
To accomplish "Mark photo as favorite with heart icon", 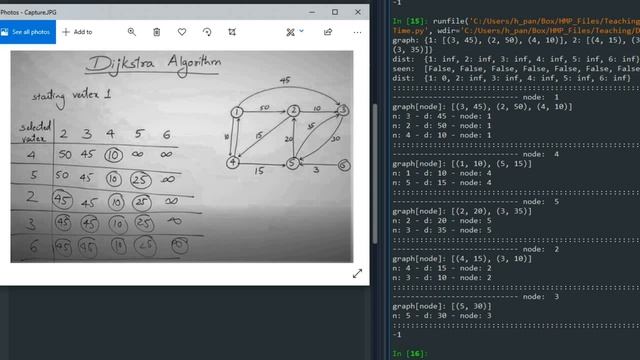I will click(182, 32).
